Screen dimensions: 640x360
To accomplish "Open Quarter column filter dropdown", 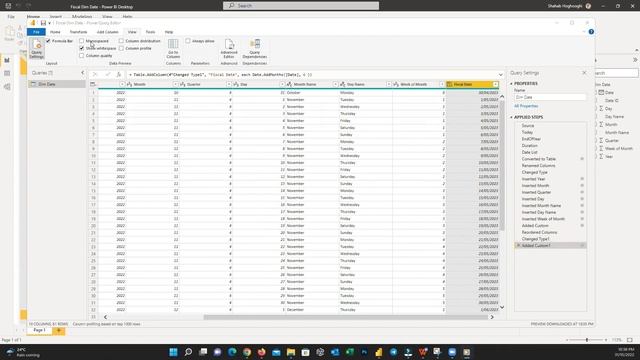I will [x=229, y=84].
